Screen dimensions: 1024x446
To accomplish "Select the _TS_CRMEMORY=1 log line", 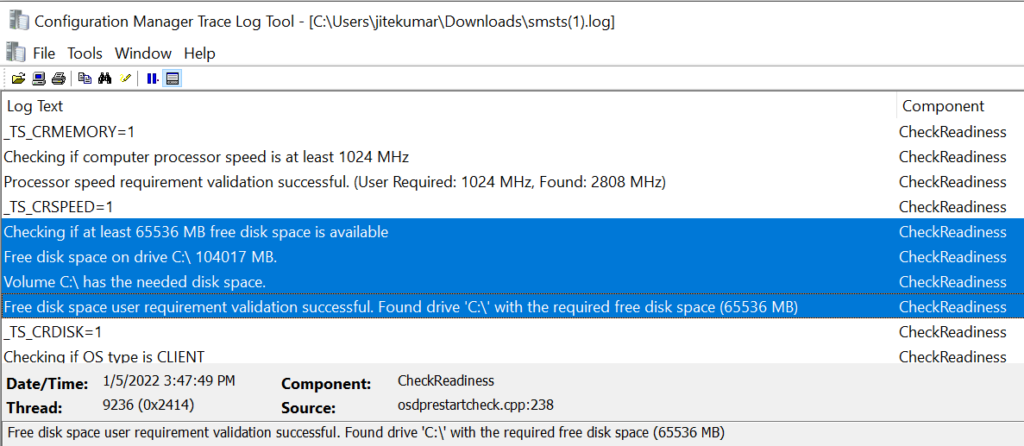I will pyautogui.click(x=512, y=132).
